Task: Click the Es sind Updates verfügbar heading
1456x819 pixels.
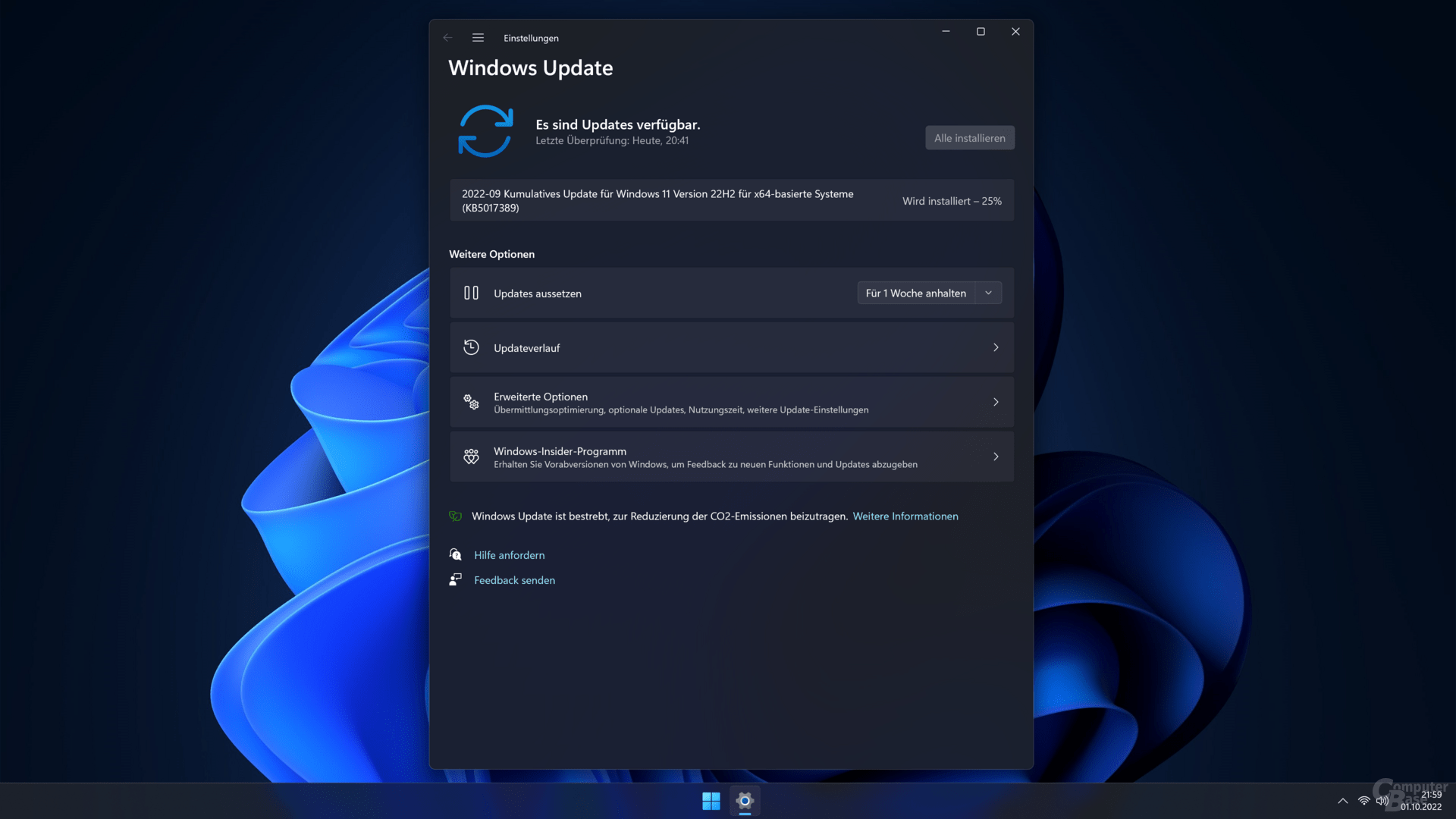Action: (x=617, y=124)
